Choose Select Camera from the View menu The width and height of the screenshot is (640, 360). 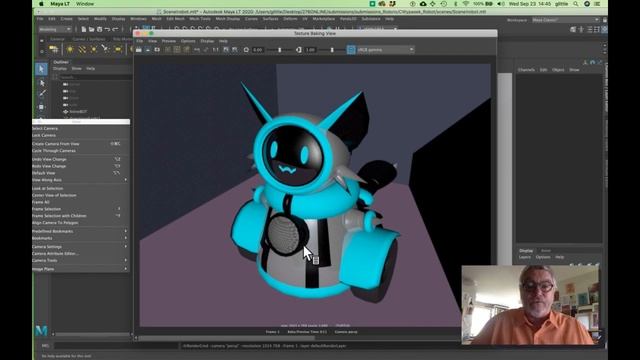coord(81,129)
